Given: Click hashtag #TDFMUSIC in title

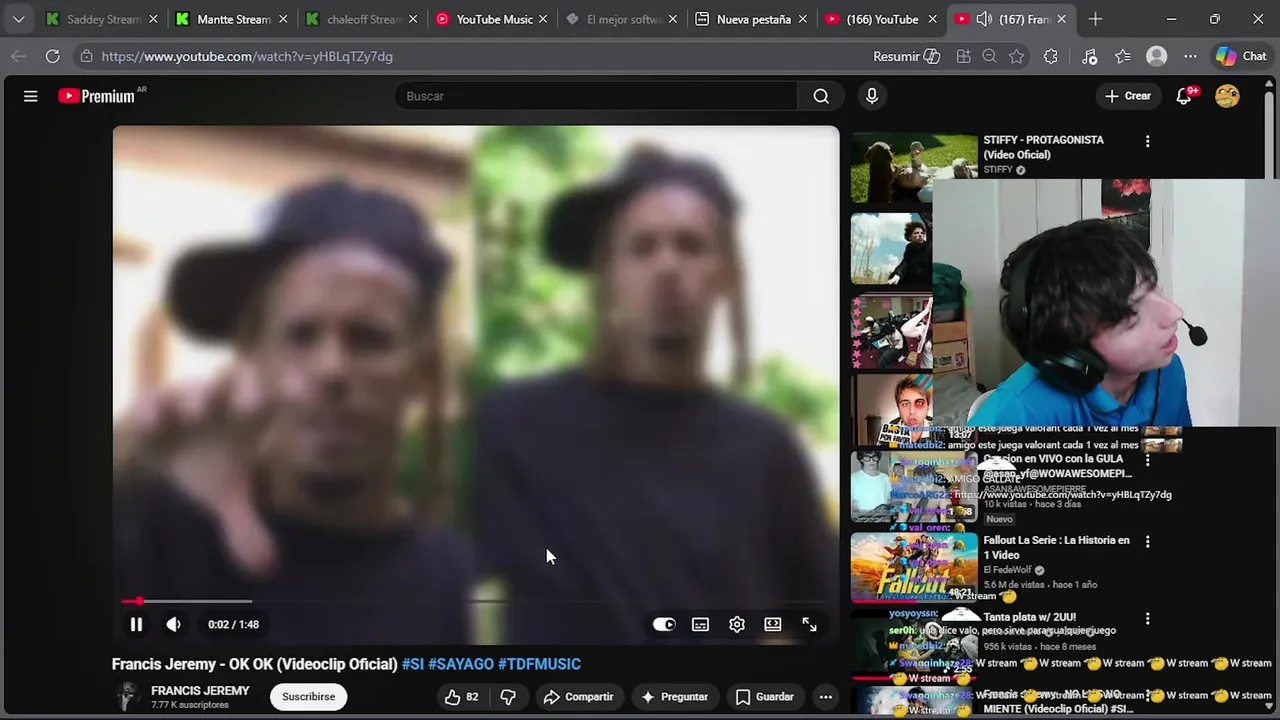Looking at the screenshot, I should pos(539,664).
